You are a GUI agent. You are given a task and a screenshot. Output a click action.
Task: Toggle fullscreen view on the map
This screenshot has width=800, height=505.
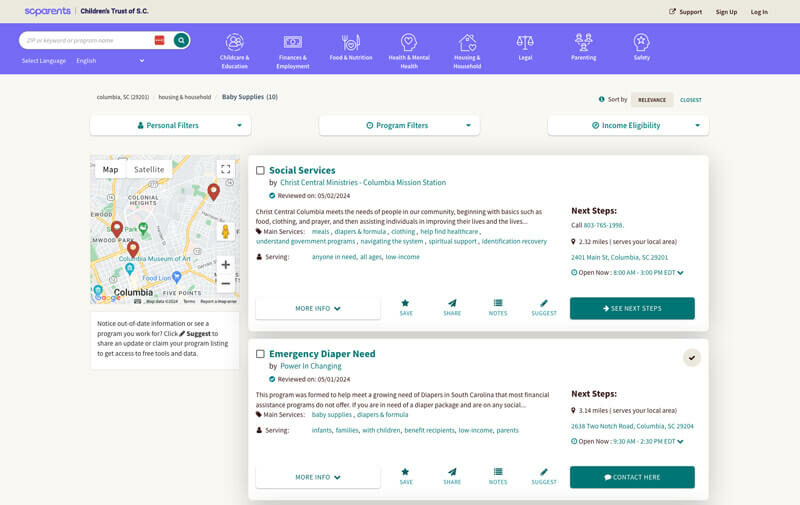pyautogui.click(x=226, y=169)
